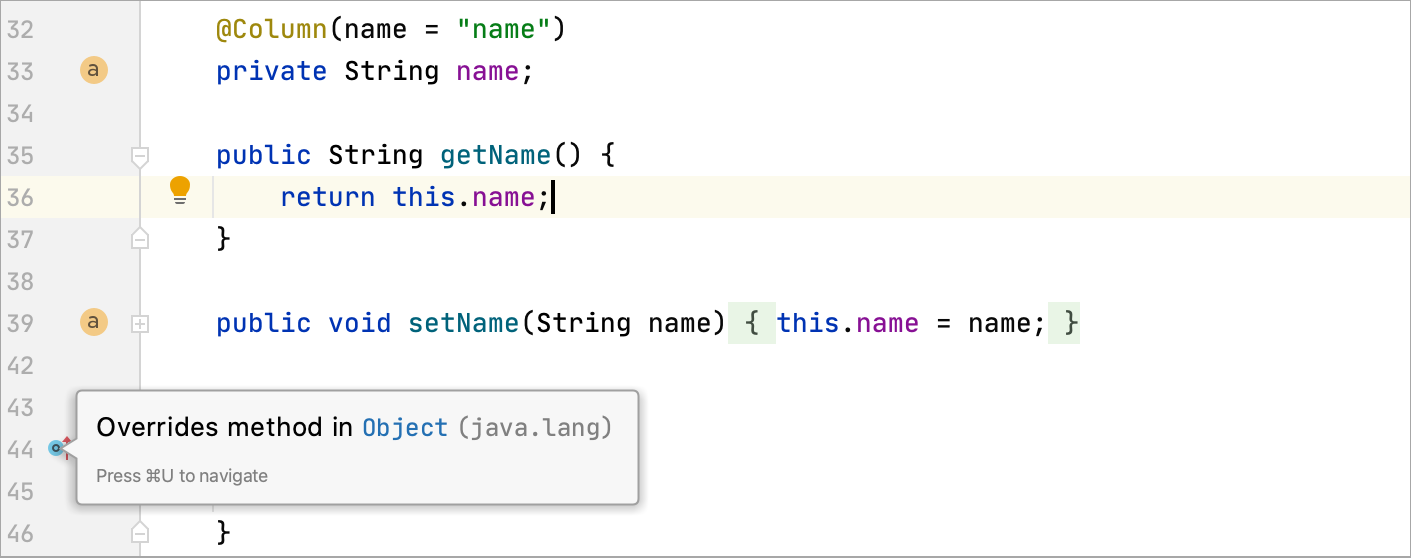Click the yellow intention light bulb icon

click(180, 189)
